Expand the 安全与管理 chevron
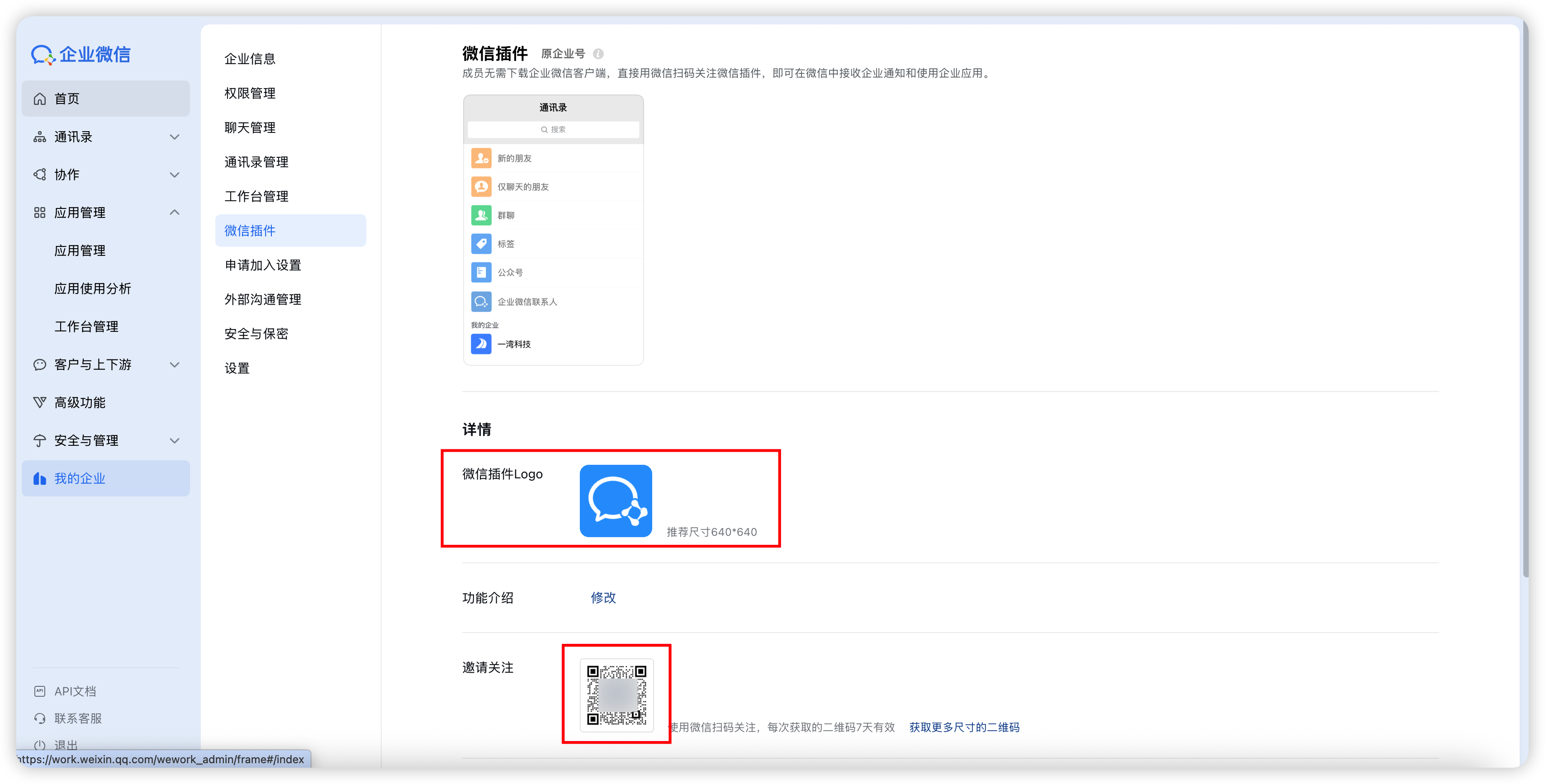This screenshot has height=784, width=1545. click(x=175, y=440)
